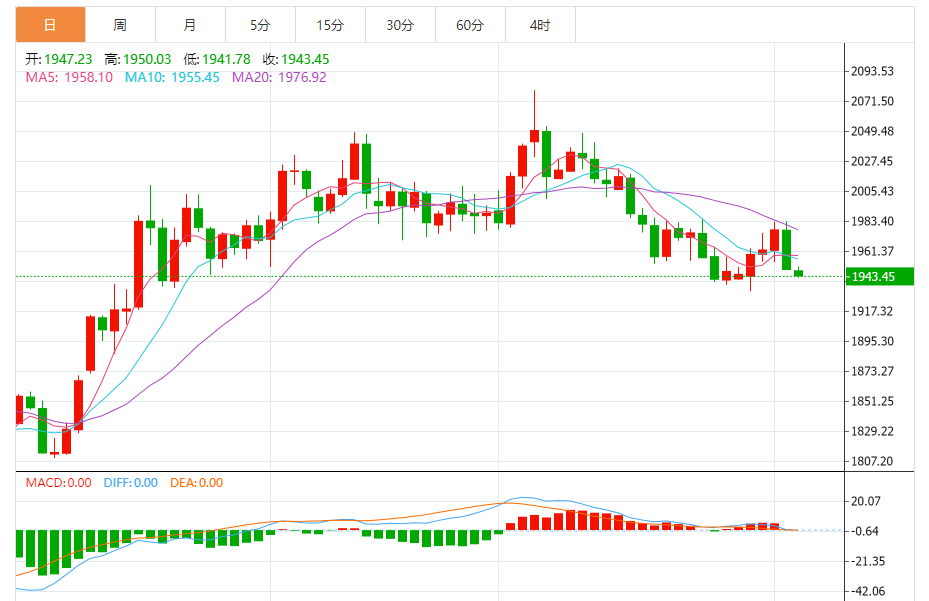Click the 高:1950.03 high price value
929x601 pixels.
pos(137,59)
